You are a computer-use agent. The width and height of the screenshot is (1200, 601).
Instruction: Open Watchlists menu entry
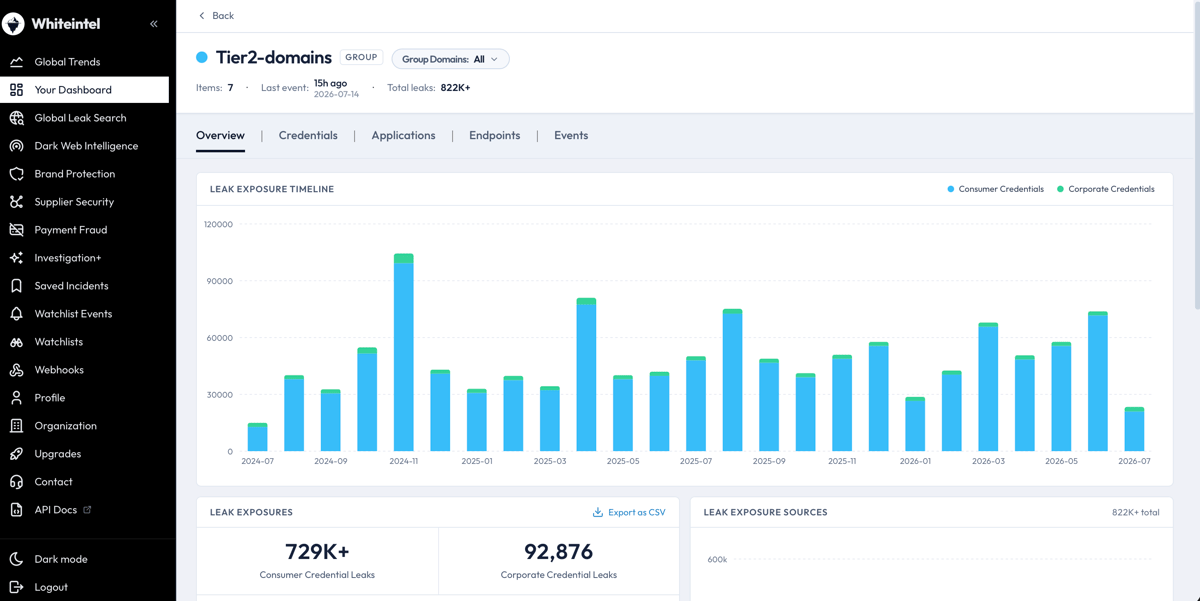click(x=84, y=342)
